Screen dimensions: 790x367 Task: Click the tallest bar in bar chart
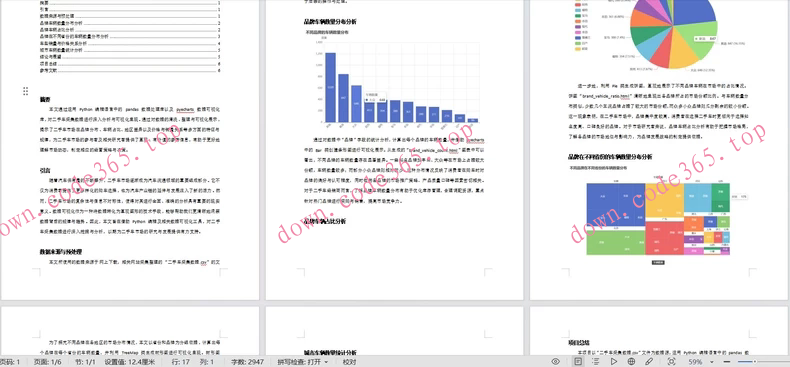[x=331, y=87]
